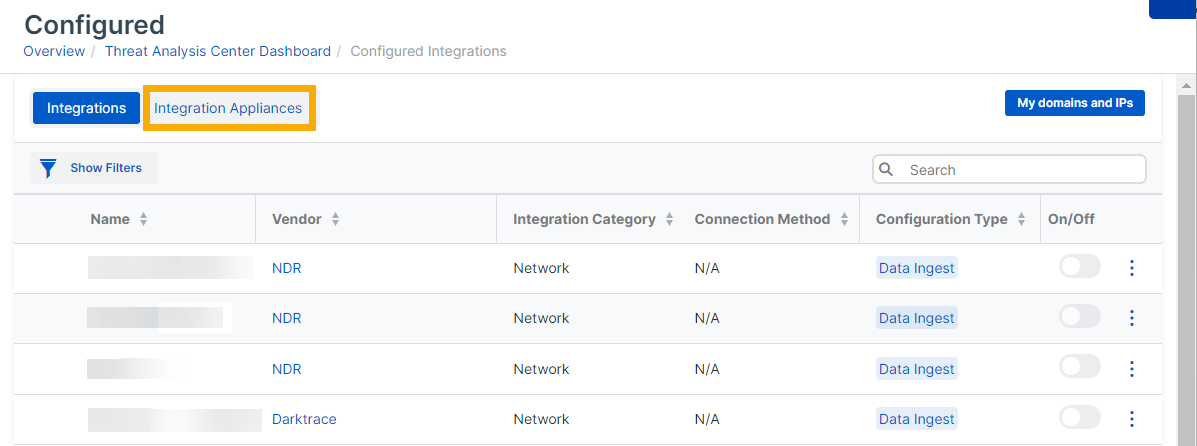Sort by Vendor column arrows
The width and height of the screenshot is (1197, 446).
[x=335, y=219]
